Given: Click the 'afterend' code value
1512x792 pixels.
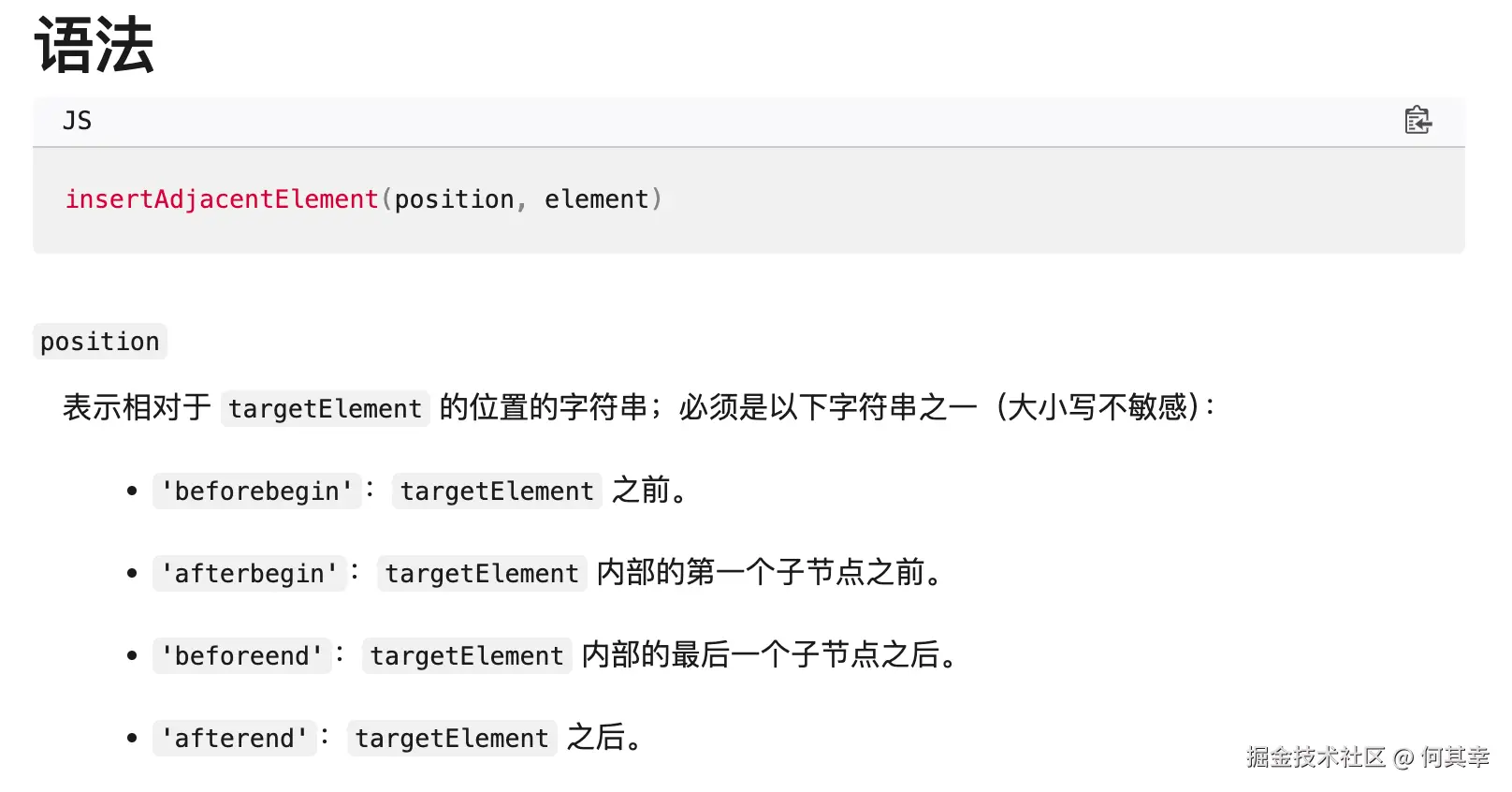Looking at the screenshot, I should [x=235, y=739].
